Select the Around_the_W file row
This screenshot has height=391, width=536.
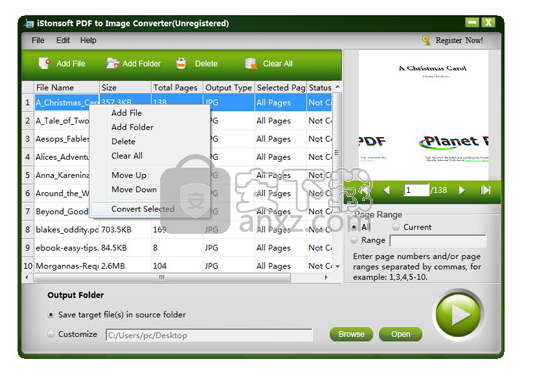point(178,193)
